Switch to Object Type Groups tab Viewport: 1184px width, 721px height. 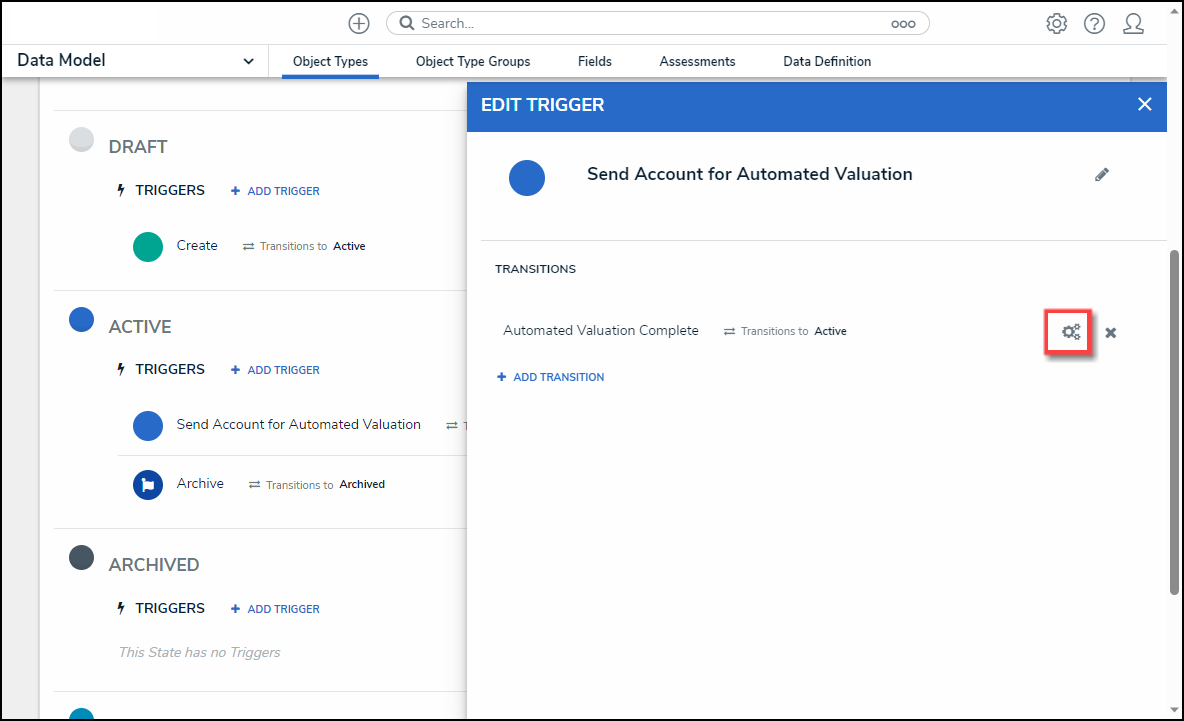(473, 61)
